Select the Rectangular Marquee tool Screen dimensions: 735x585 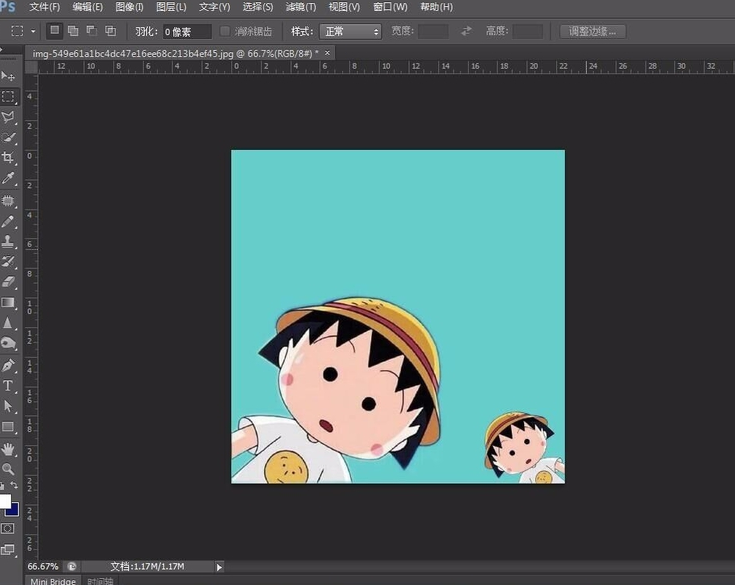coord(8,97)
